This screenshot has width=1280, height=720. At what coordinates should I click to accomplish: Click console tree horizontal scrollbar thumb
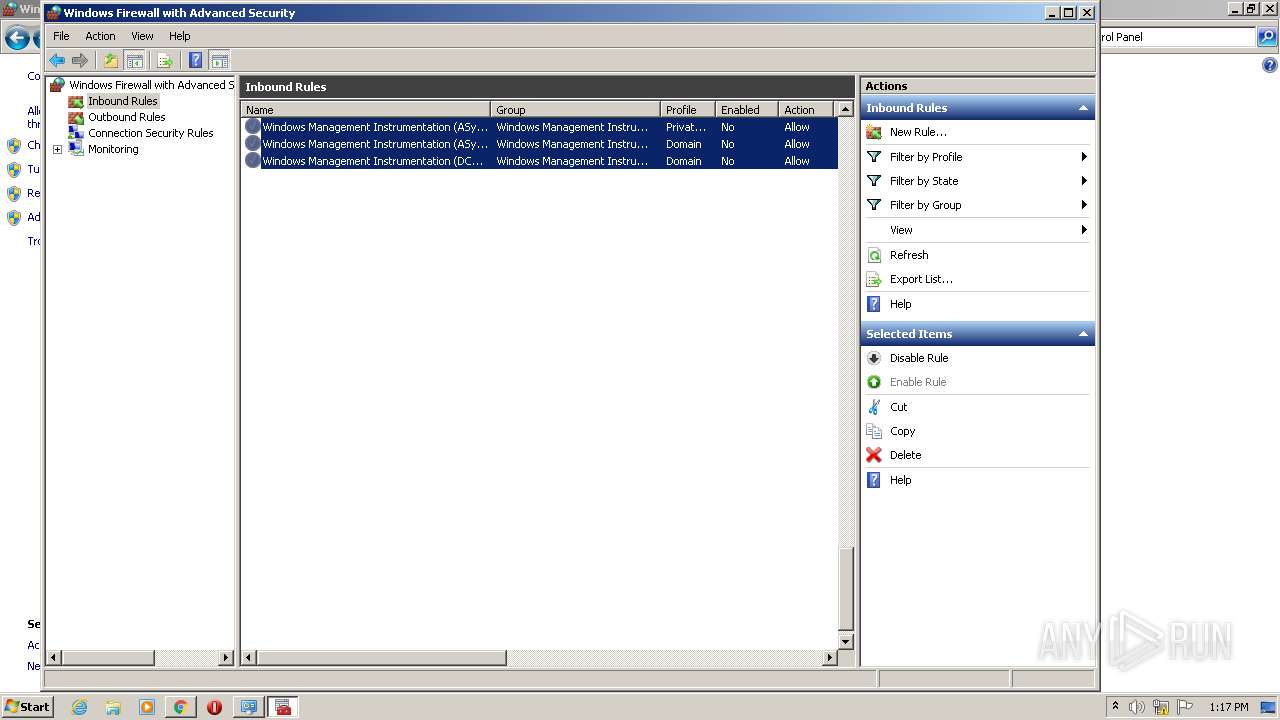108,658
